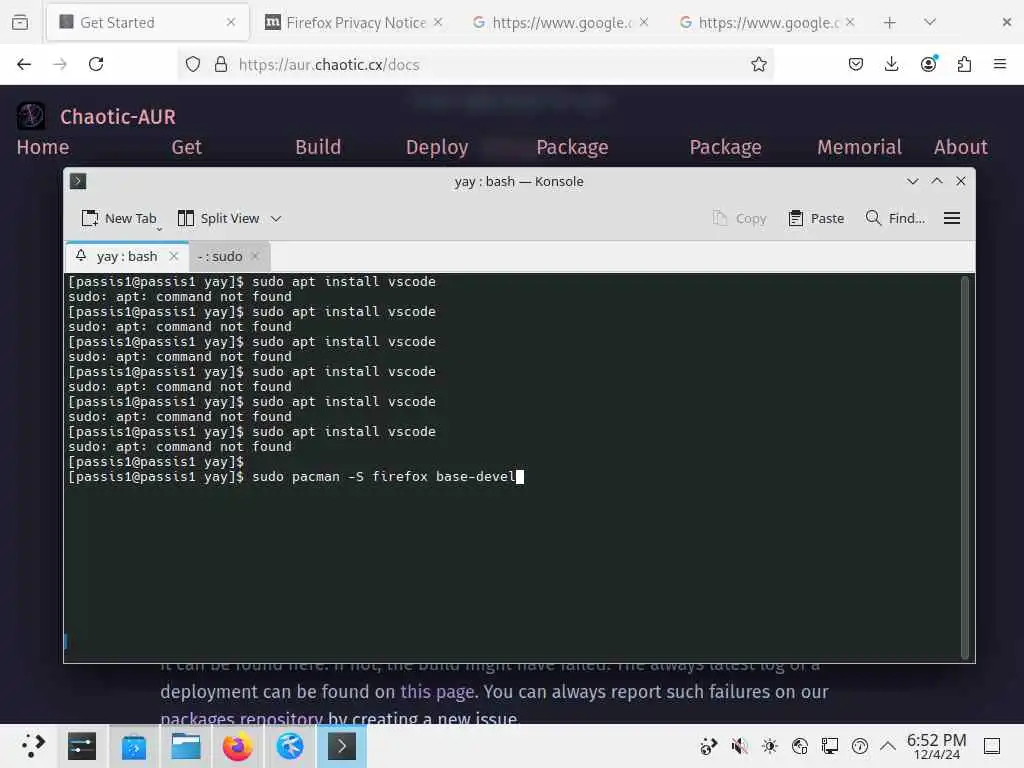Open the Build navigation link

[318, 147]
